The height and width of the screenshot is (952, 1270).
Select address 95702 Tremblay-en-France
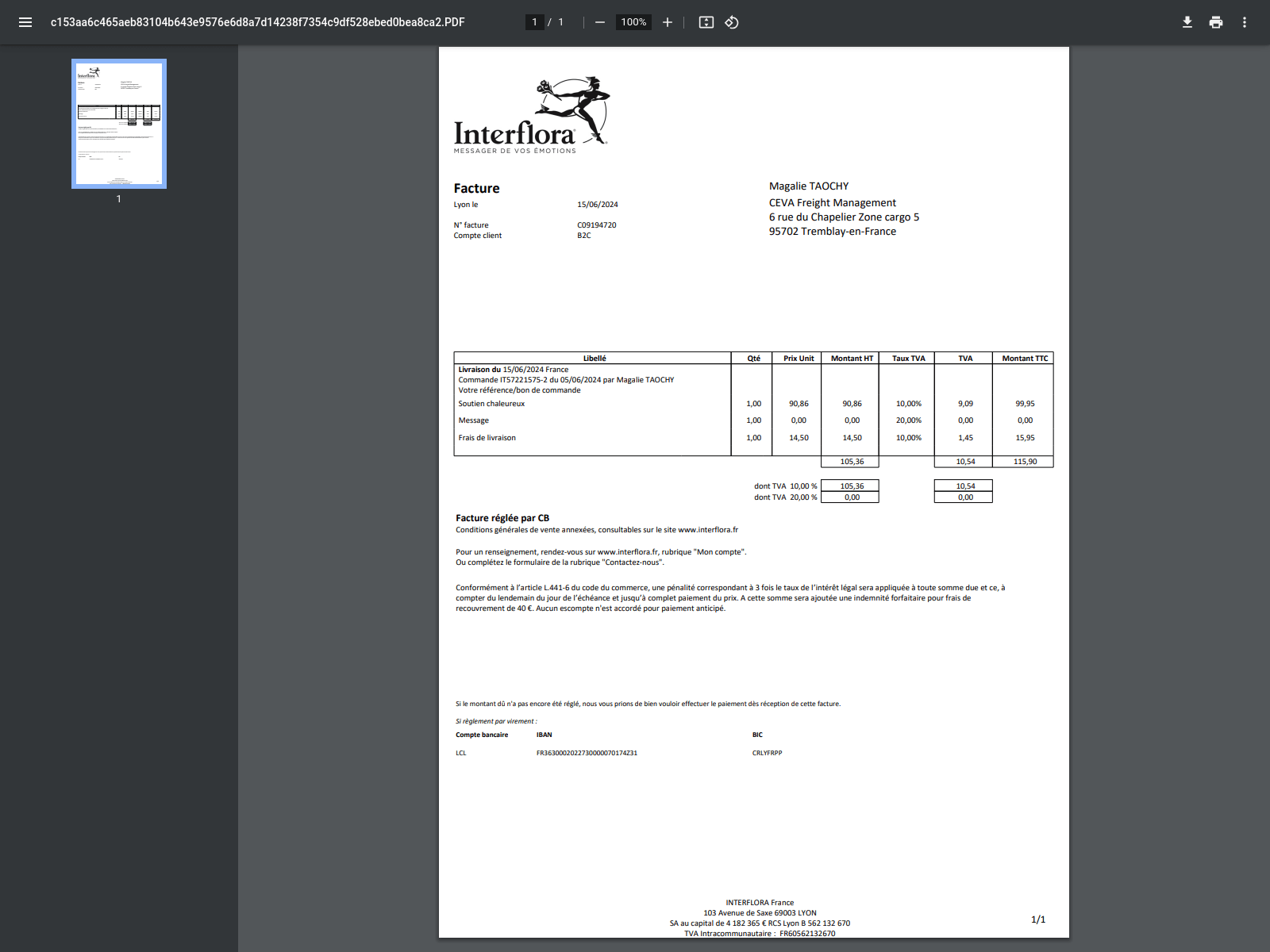(x=832, y=232)
